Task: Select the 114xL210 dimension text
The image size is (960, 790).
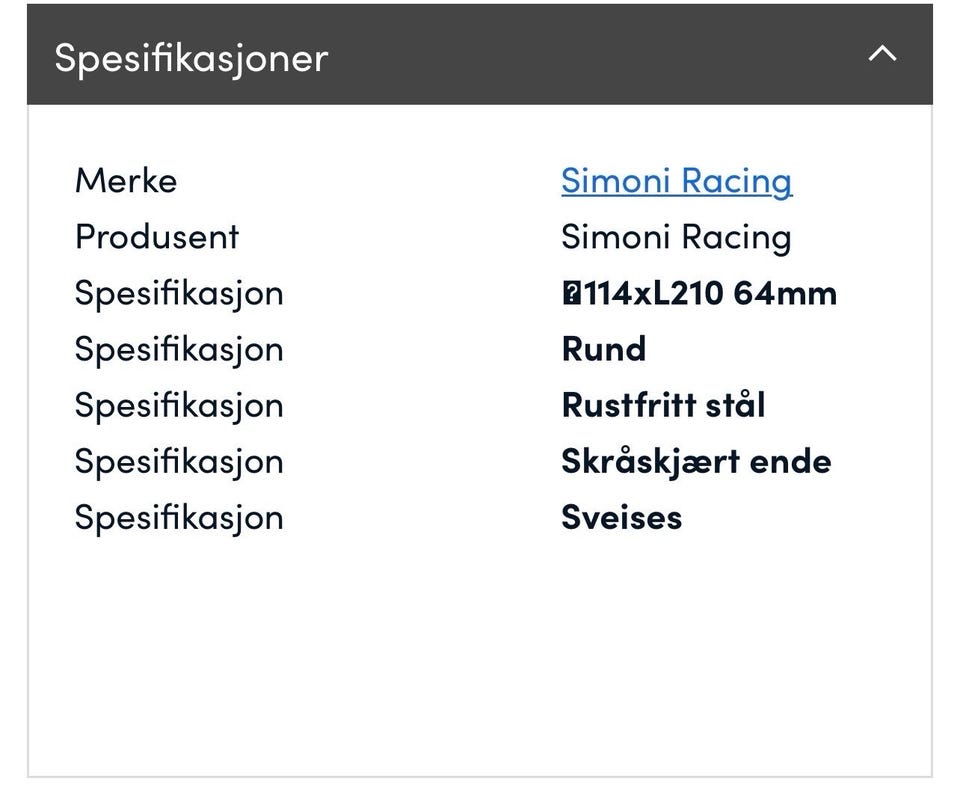Action: pos(652,293)
